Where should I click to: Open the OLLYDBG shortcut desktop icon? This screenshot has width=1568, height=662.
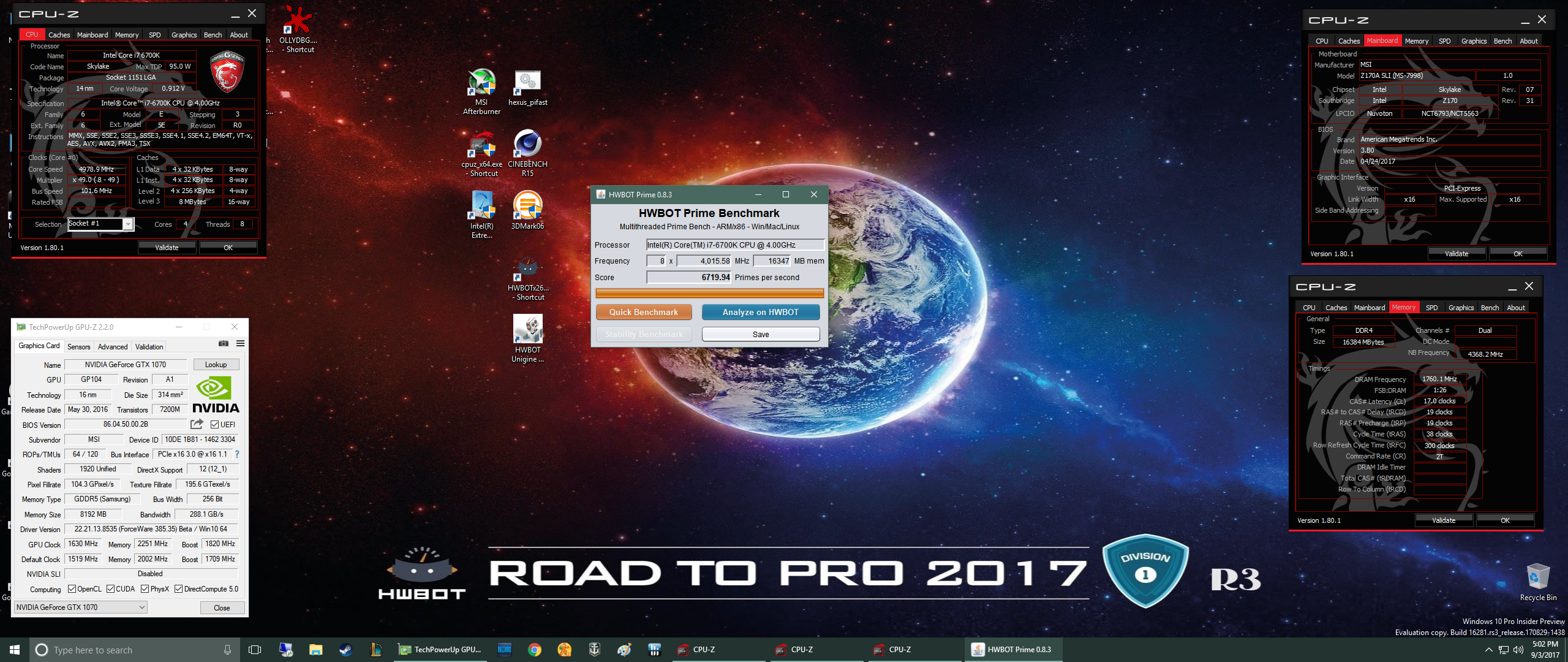(x=298, y=29)
